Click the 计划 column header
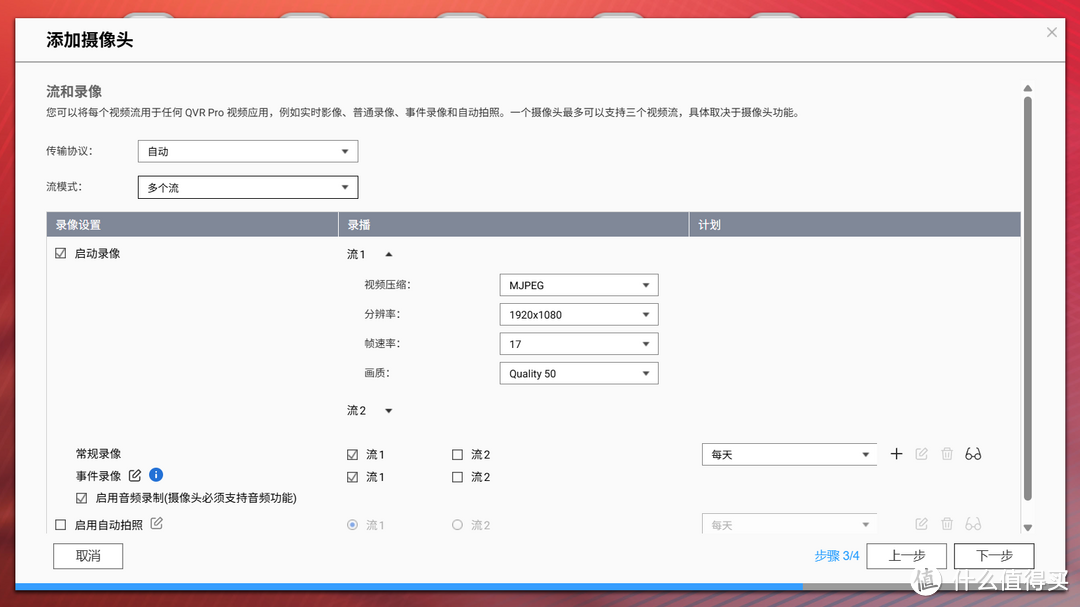The image size is (1080, 607). [x=709, y=224]
